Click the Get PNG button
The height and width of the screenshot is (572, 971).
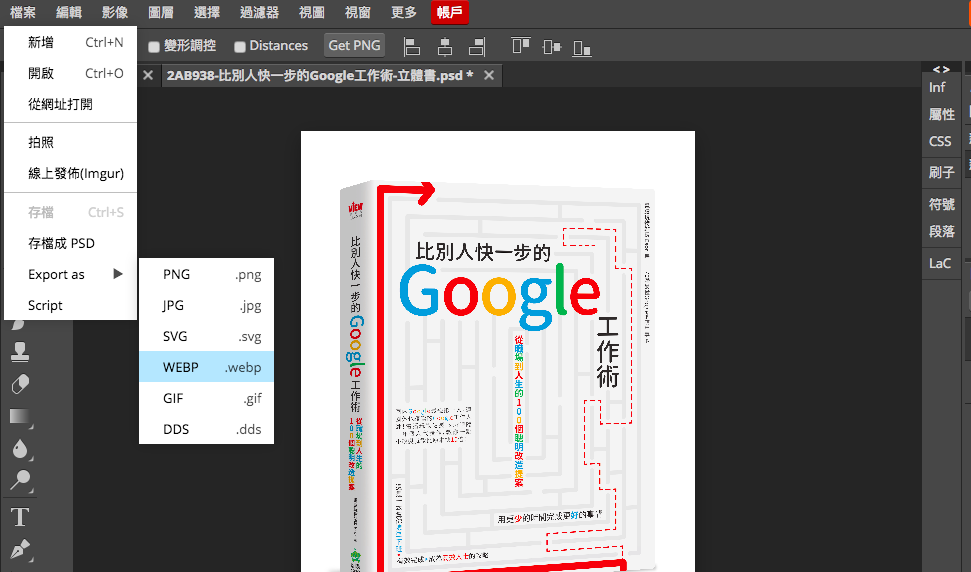[354, 45]
